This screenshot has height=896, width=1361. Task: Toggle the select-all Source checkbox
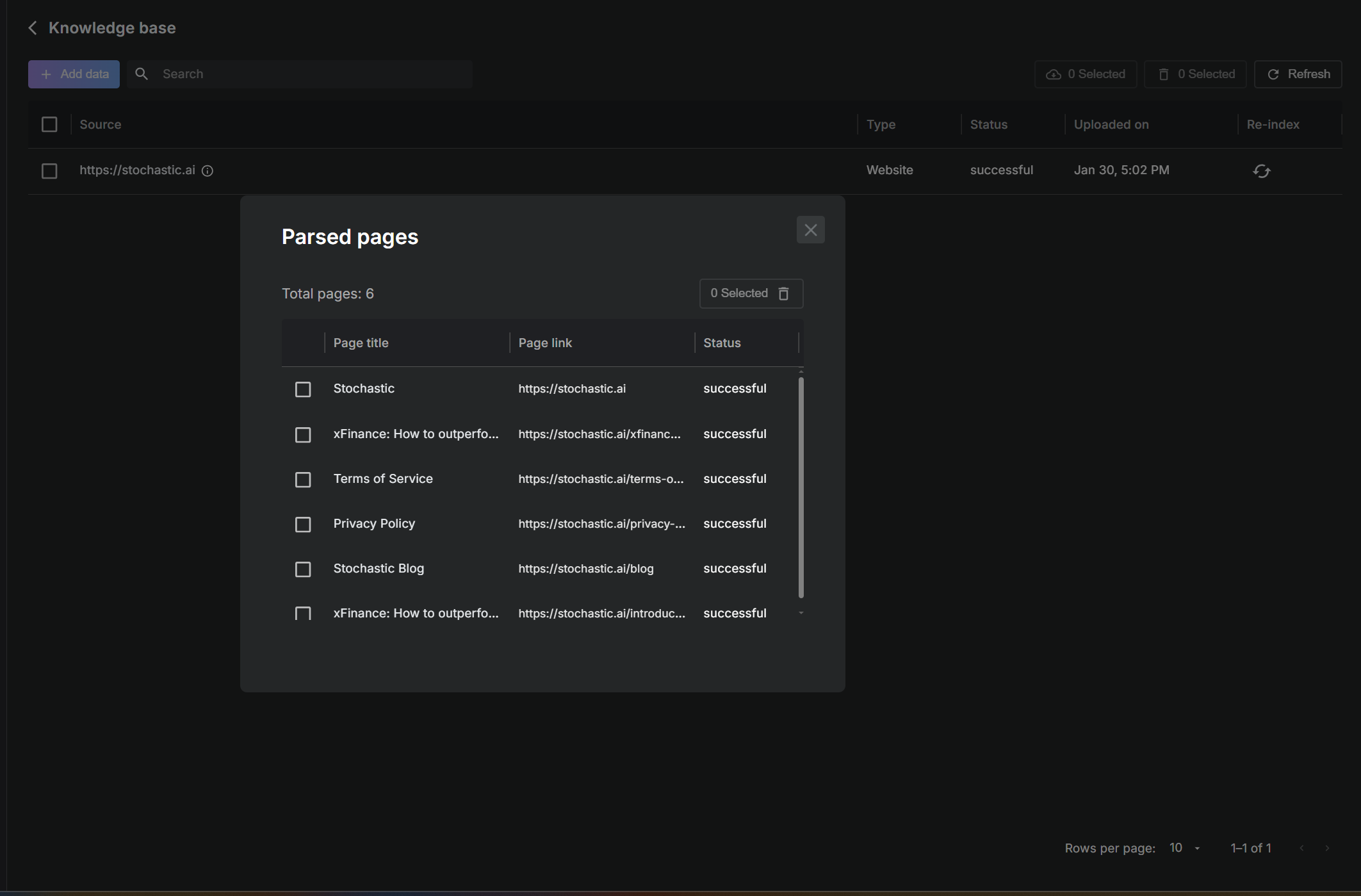point(49,124)
